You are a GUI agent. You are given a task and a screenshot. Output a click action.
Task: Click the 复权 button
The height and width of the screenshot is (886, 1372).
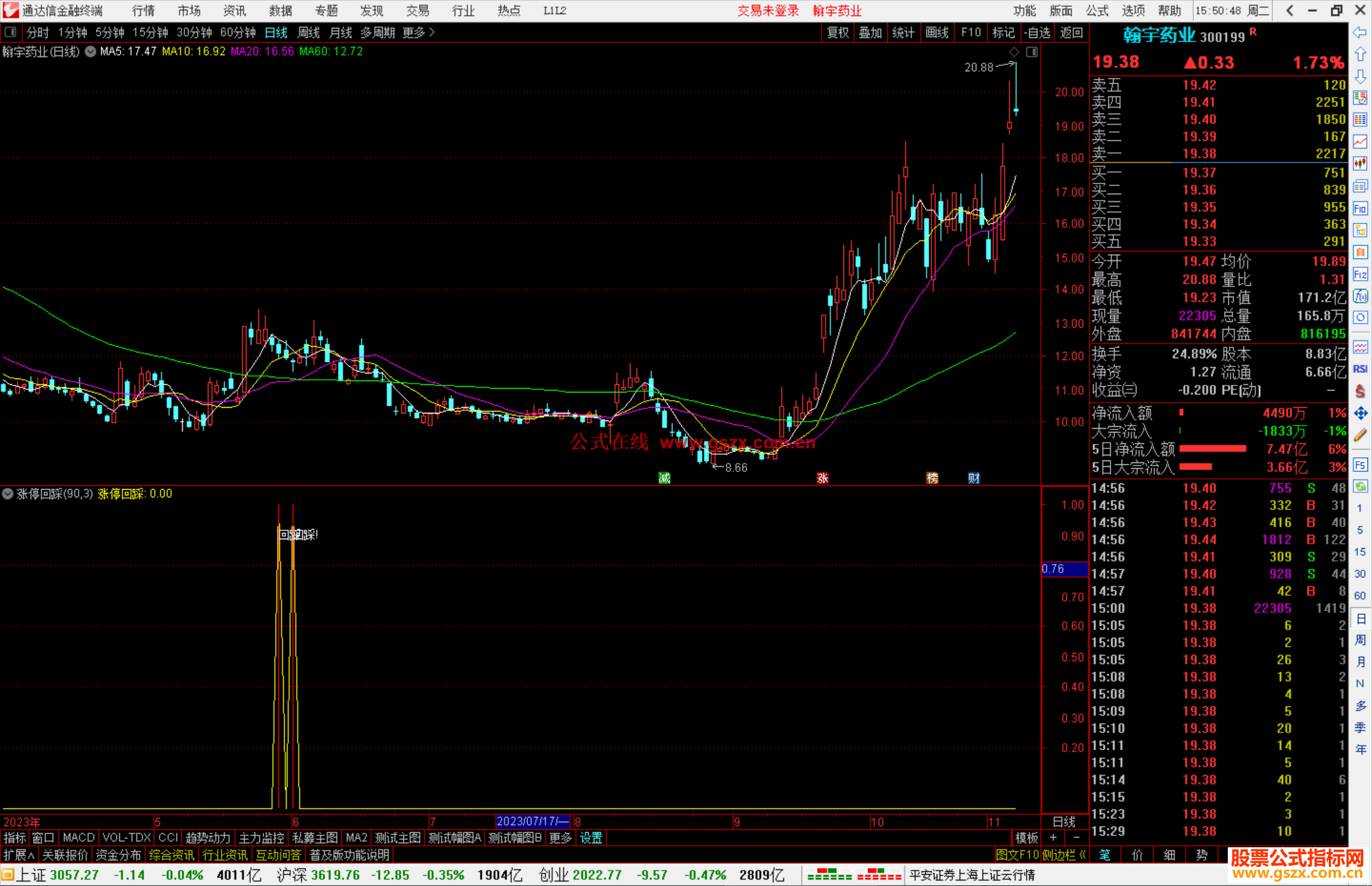pos(837,32)
